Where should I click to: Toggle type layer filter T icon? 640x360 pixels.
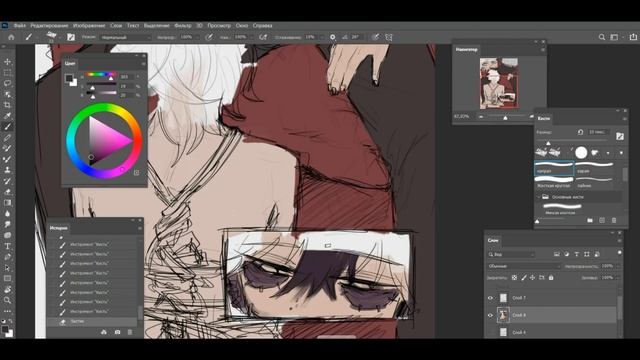pos(577,254)
